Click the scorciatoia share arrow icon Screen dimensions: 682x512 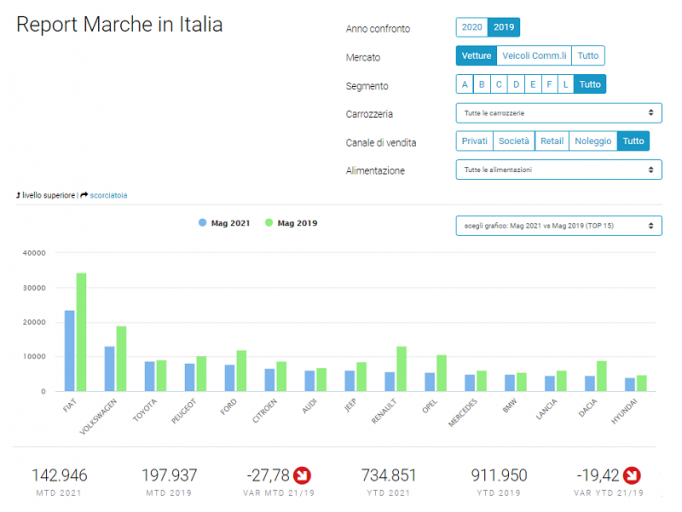pos(84,195)
